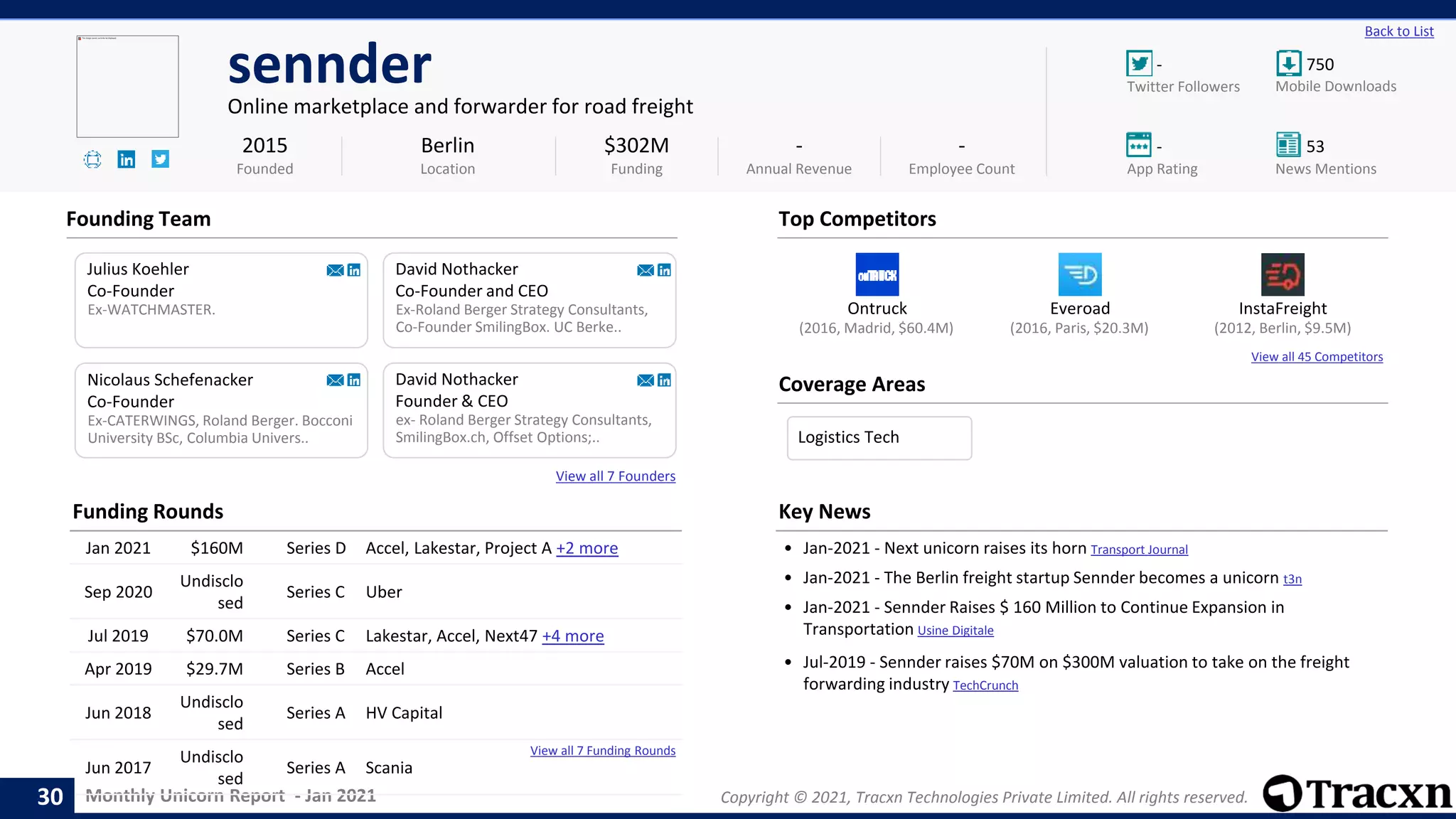This screenshot has height=819, width=1456.
Task: Email David Nothacker Co-Founder and CEO card
Action: click(646, 270)
